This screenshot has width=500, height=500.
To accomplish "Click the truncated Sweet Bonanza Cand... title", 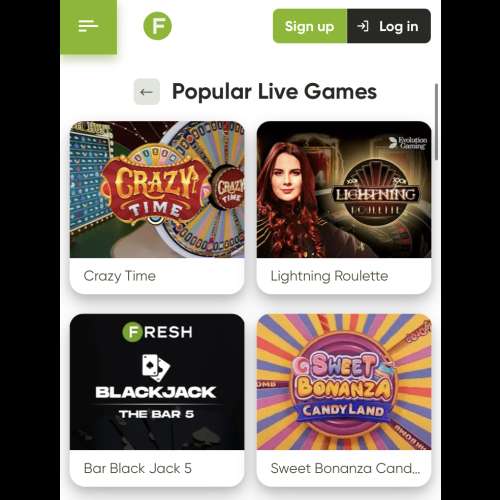I will pyautogui.click(x=345, y=468).
